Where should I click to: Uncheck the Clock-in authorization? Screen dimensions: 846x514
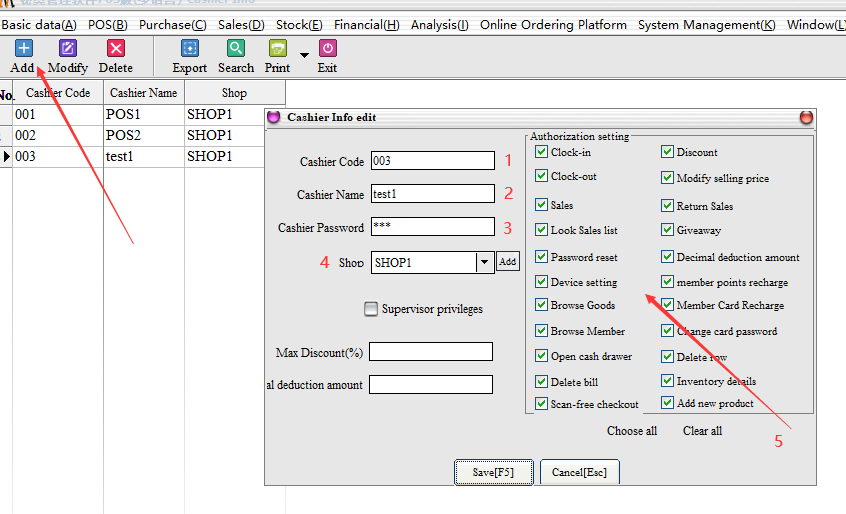(542, 152)
